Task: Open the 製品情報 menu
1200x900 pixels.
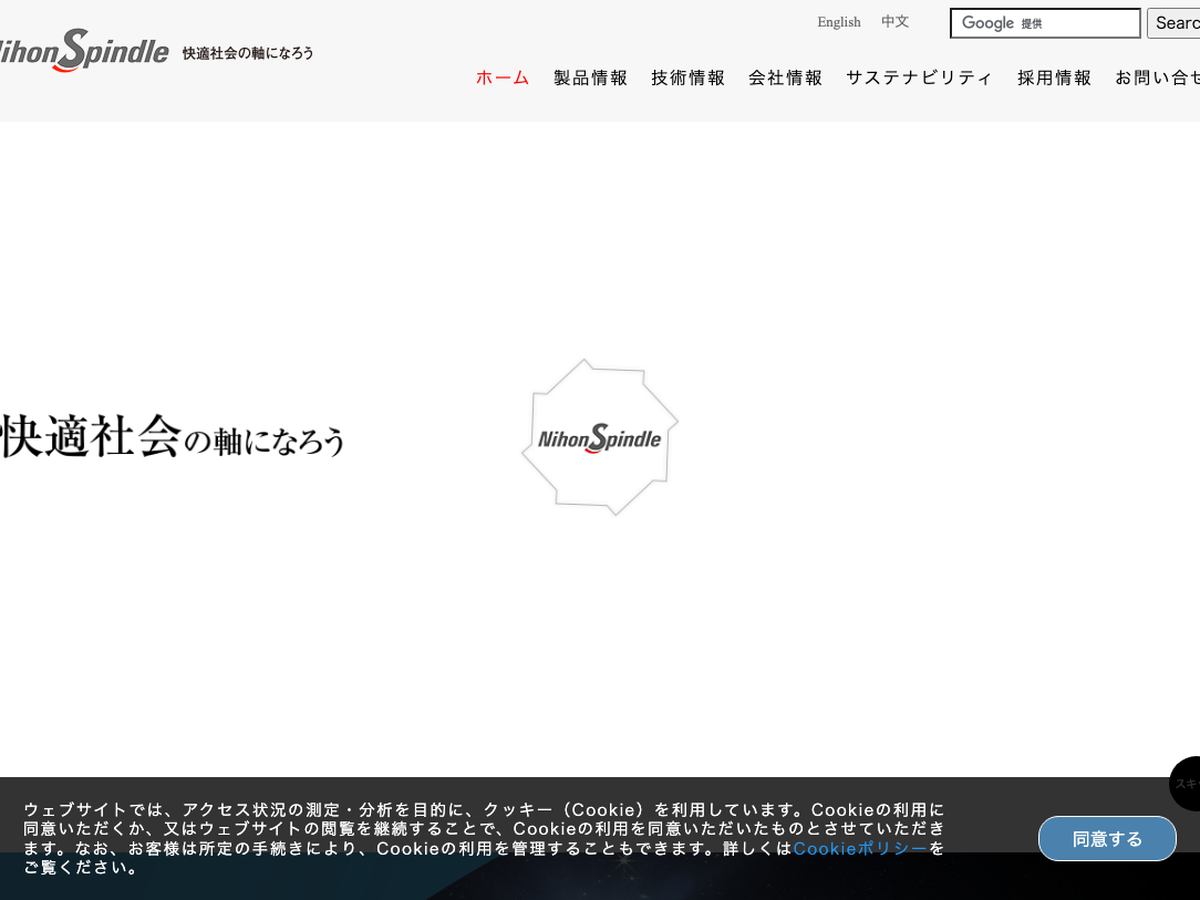Action: tap(590, 78)
